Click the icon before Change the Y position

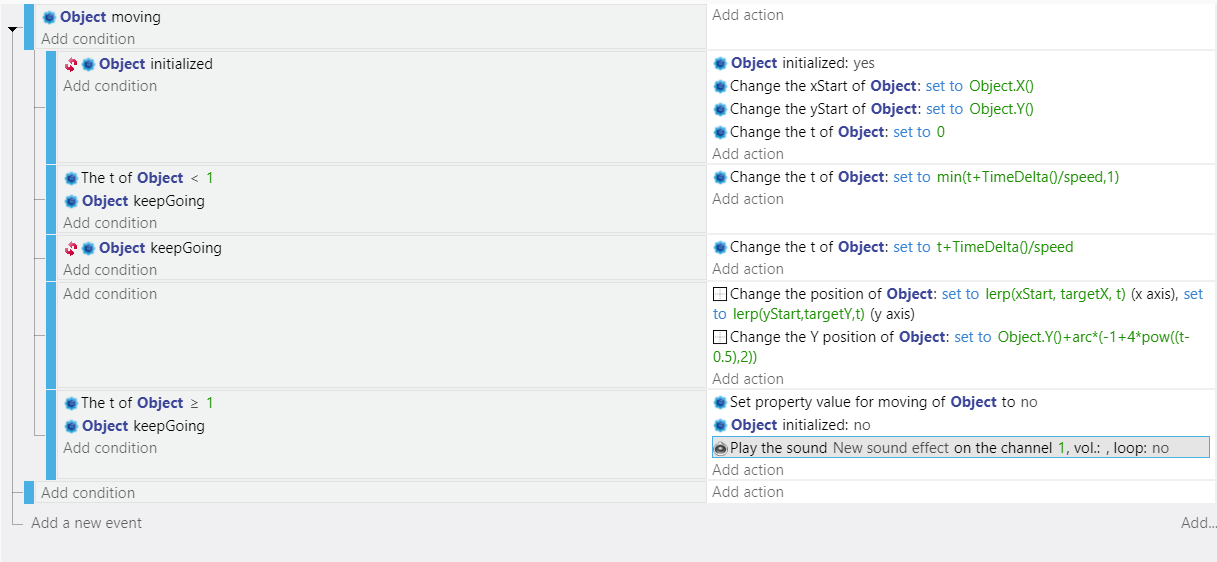click(720, 337)
